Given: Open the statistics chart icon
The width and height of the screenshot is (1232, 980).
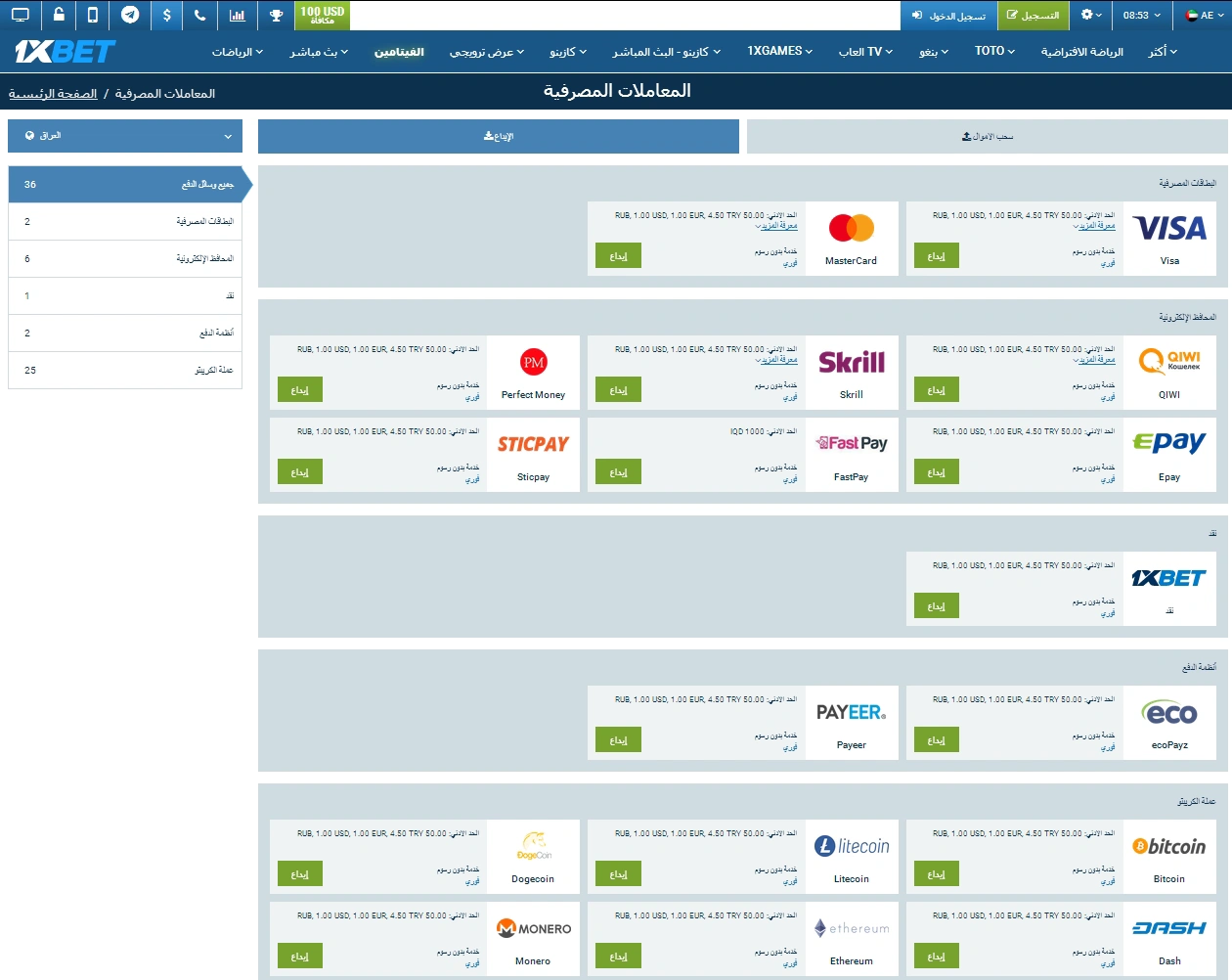Looking at the screenshot, I should pyautogui.click(x=236, y=16).
